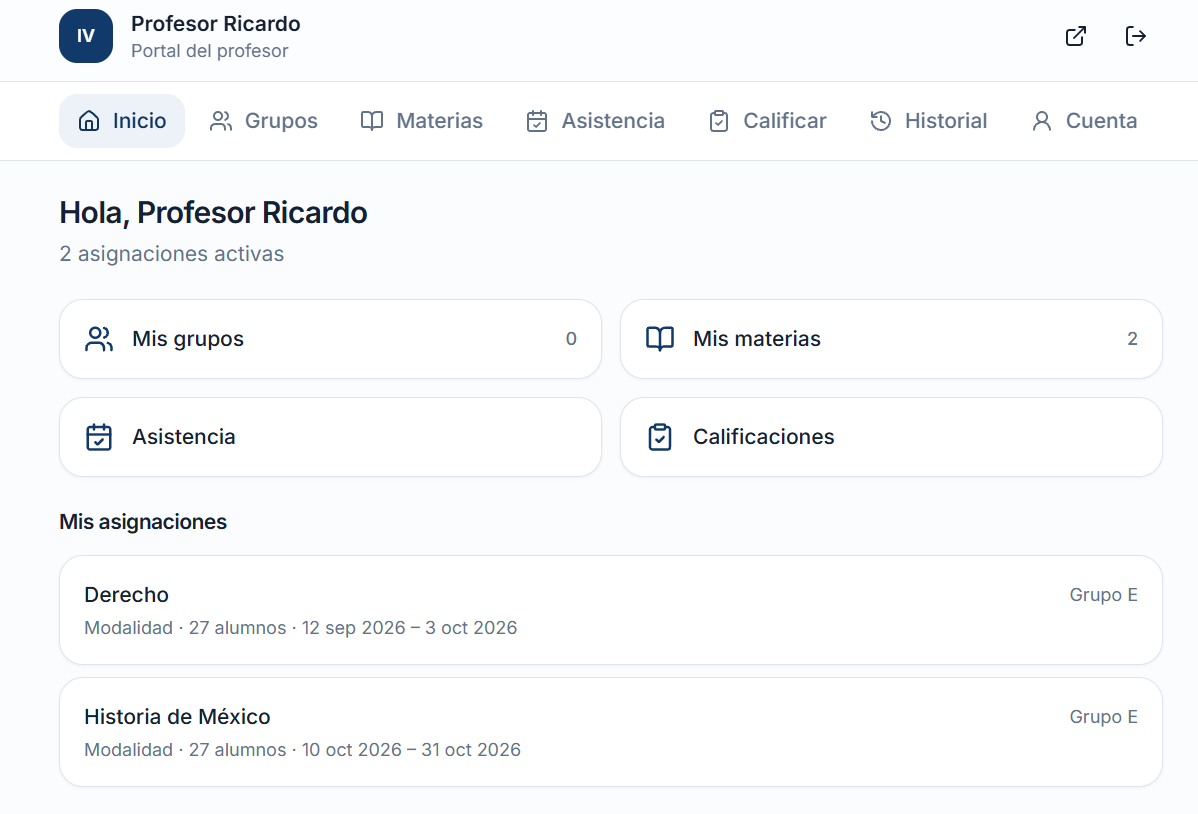
Task: Click the Mis asignaciones heading
Action: pos(143,522)
